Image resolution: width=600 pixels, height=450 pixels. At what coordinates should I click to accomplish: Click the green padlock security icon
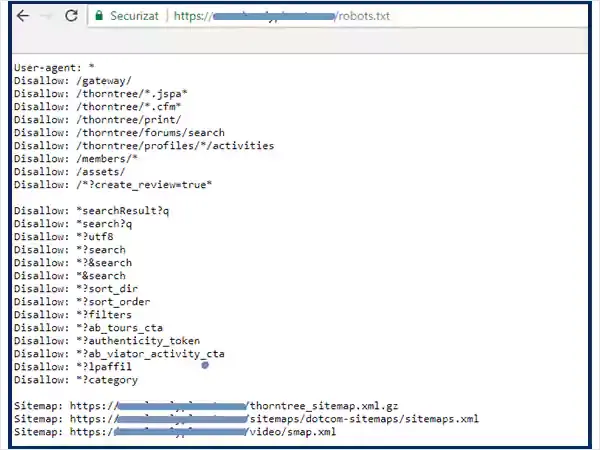[99, 16]
